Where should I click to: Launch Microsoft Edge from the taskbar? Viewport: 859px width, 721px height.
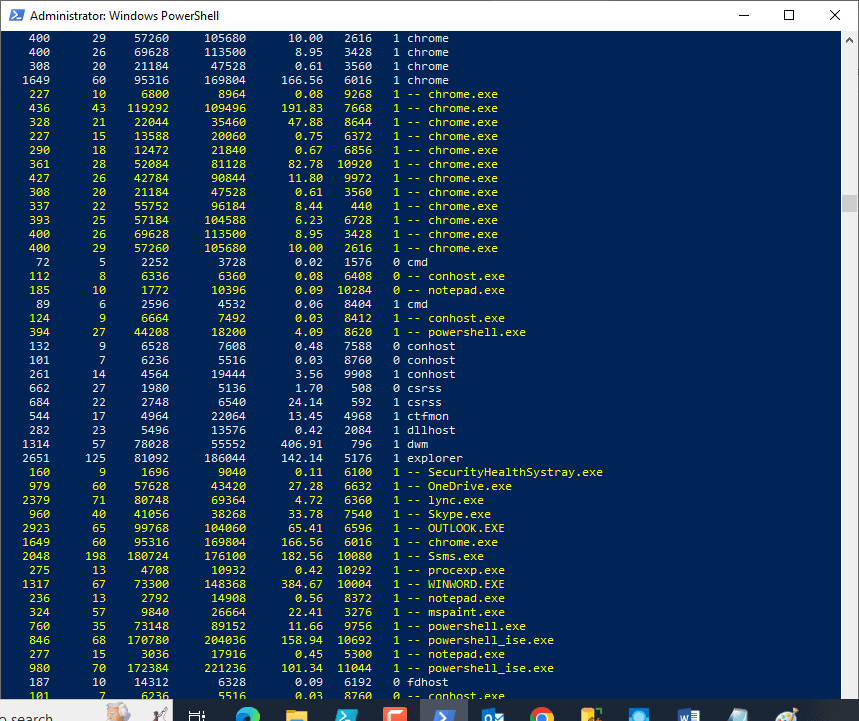[x=248, y=714]
